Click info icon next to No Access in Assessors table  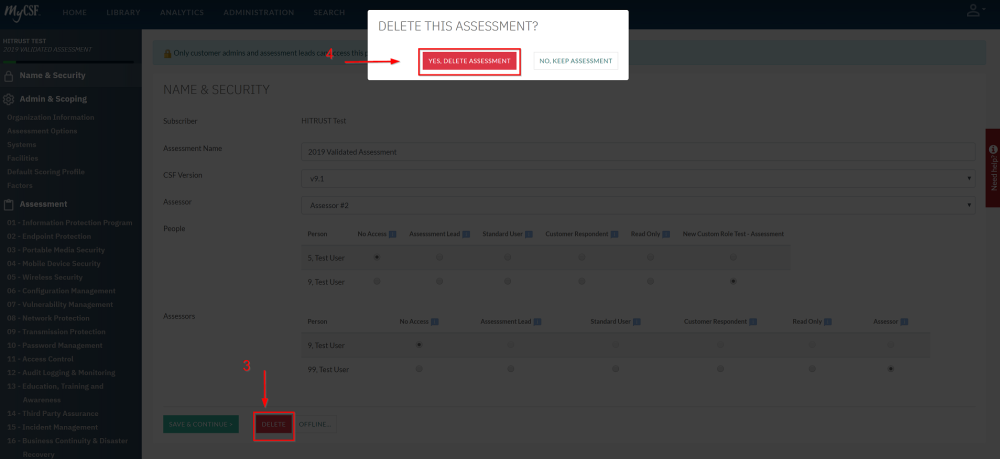[434, 322]
